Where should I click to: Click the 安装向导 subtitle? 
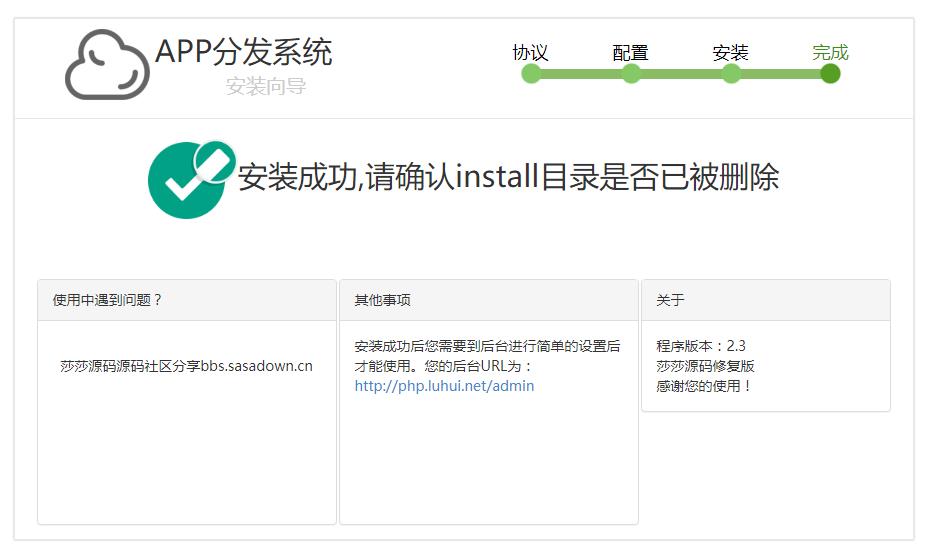pos(266,86)
